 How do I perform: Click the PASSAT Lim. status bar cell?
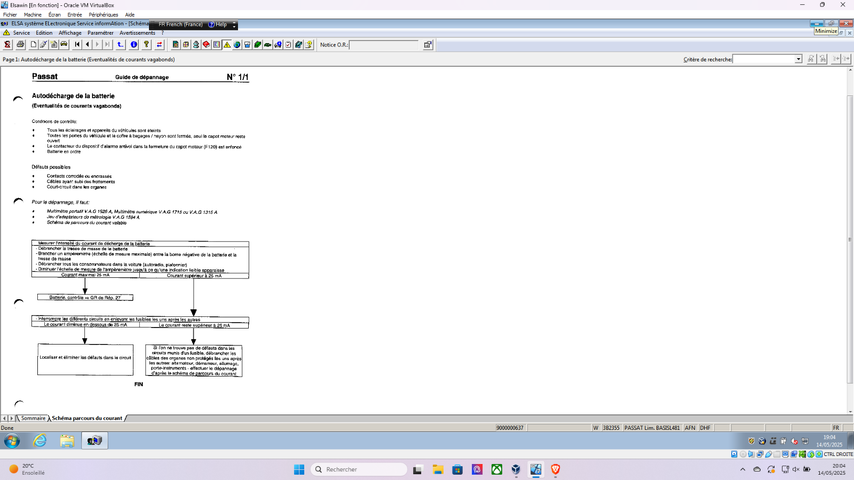(x=652, y=428)
